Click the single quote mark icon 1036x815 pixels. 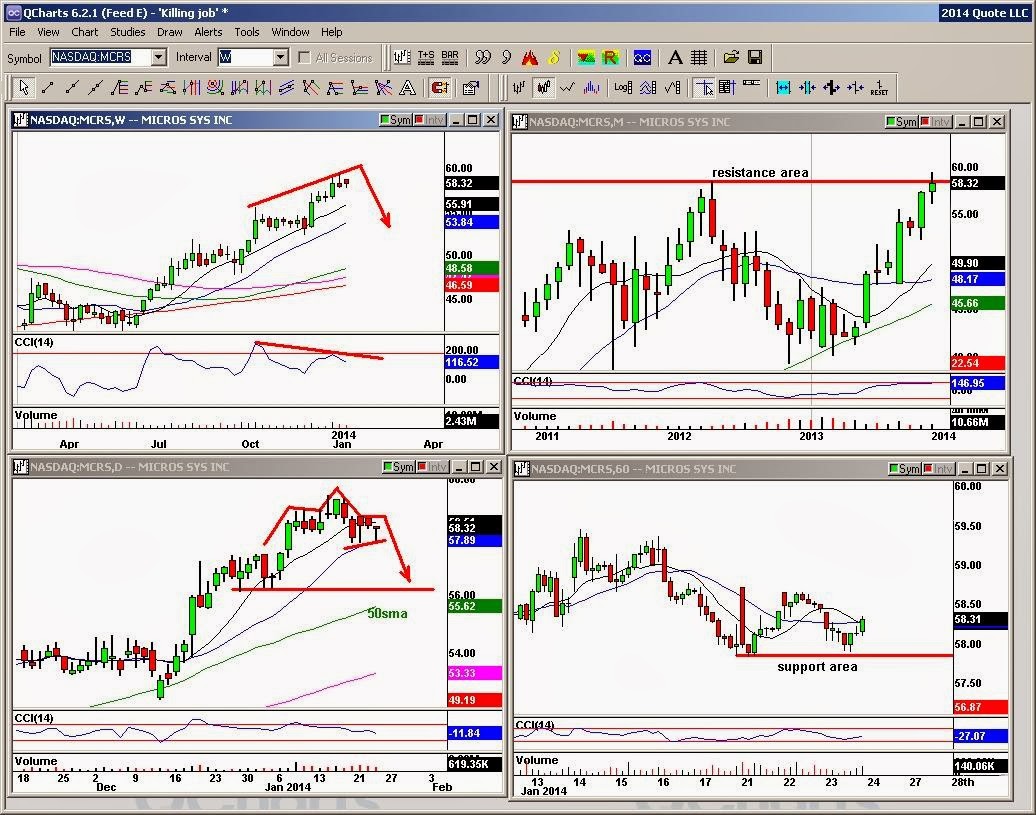[507, 57]
